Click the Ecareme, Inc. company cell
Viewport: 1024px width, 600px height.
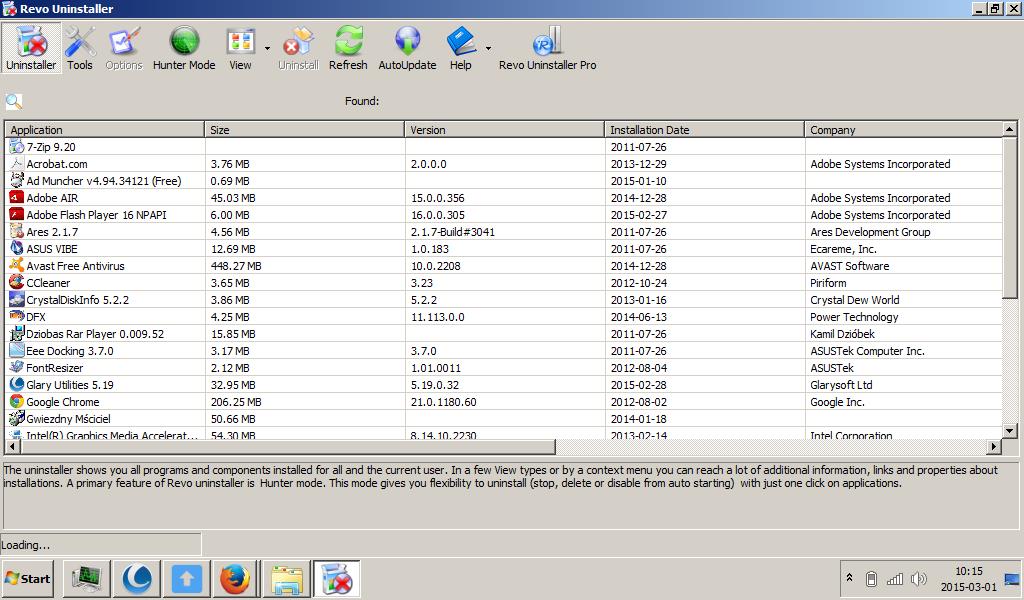click(x=843, y=249)
